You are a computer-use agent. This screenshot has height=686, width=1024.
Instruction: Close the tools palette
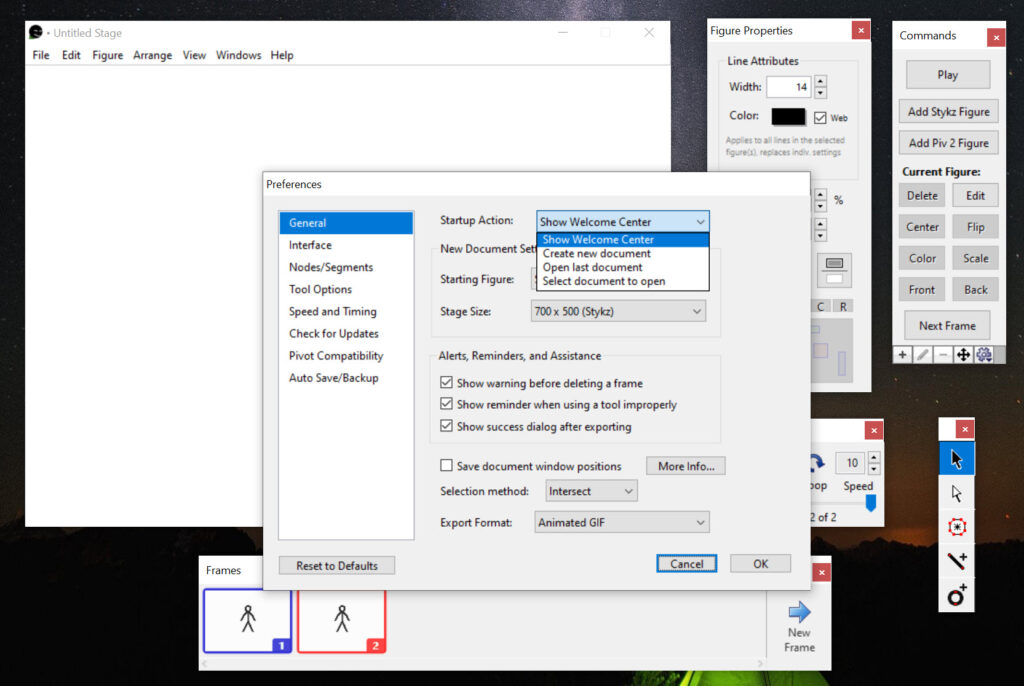965,429
